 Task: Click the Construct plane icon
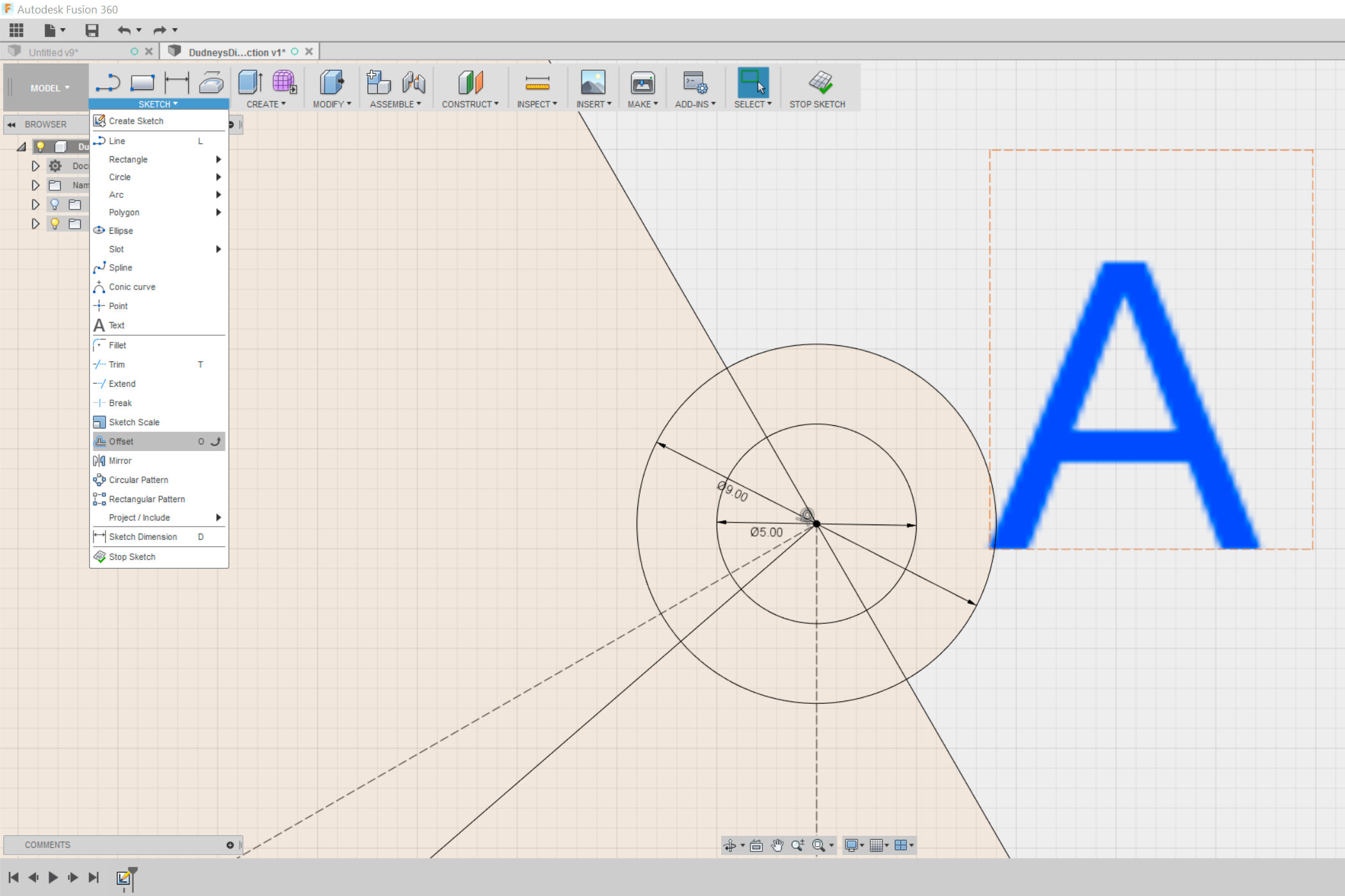pyautogui.click(x=471, y=83)
